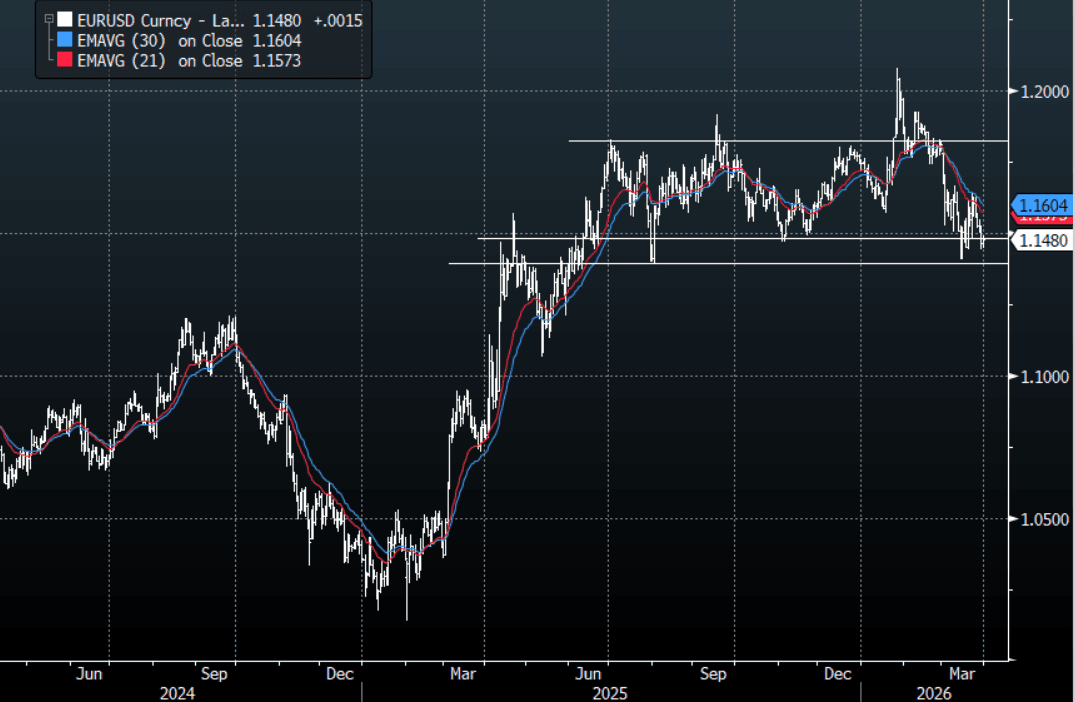The image size is (1075, 702).
Task: Click the Jun 2025 month label
Action: click(x=593, y=674)
